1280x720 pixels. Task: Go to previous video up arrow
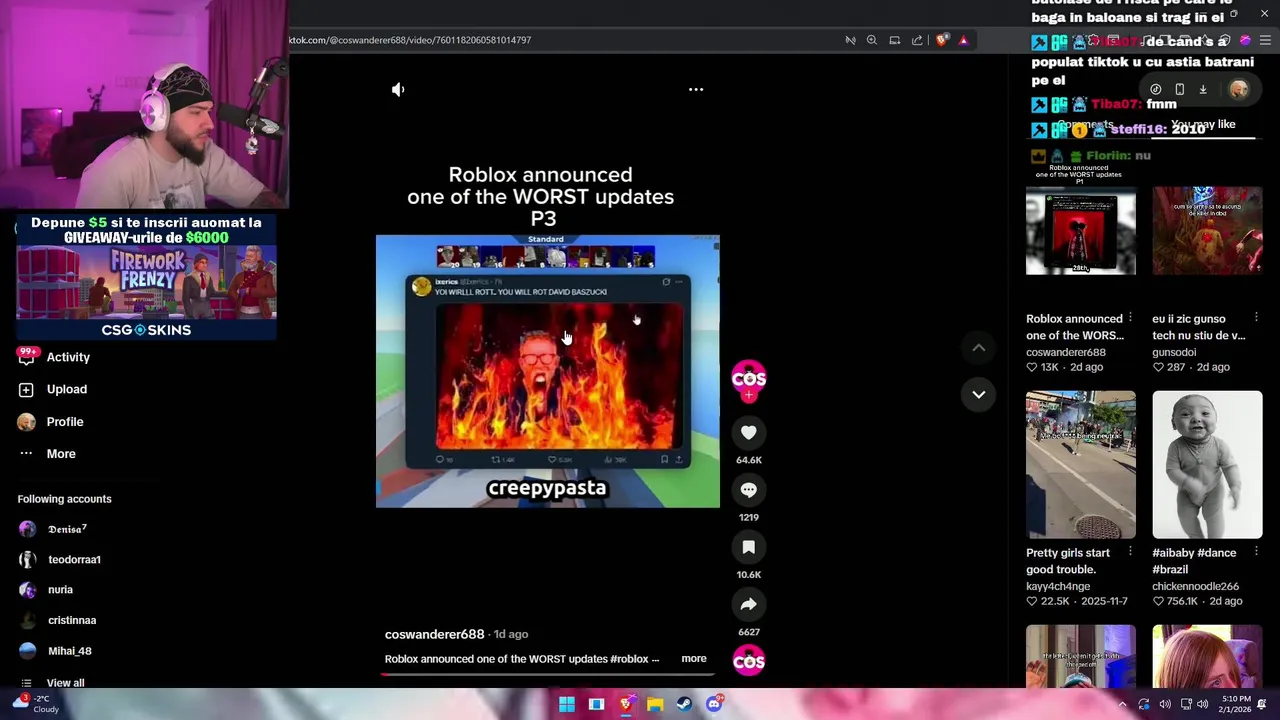pos(979,348)
